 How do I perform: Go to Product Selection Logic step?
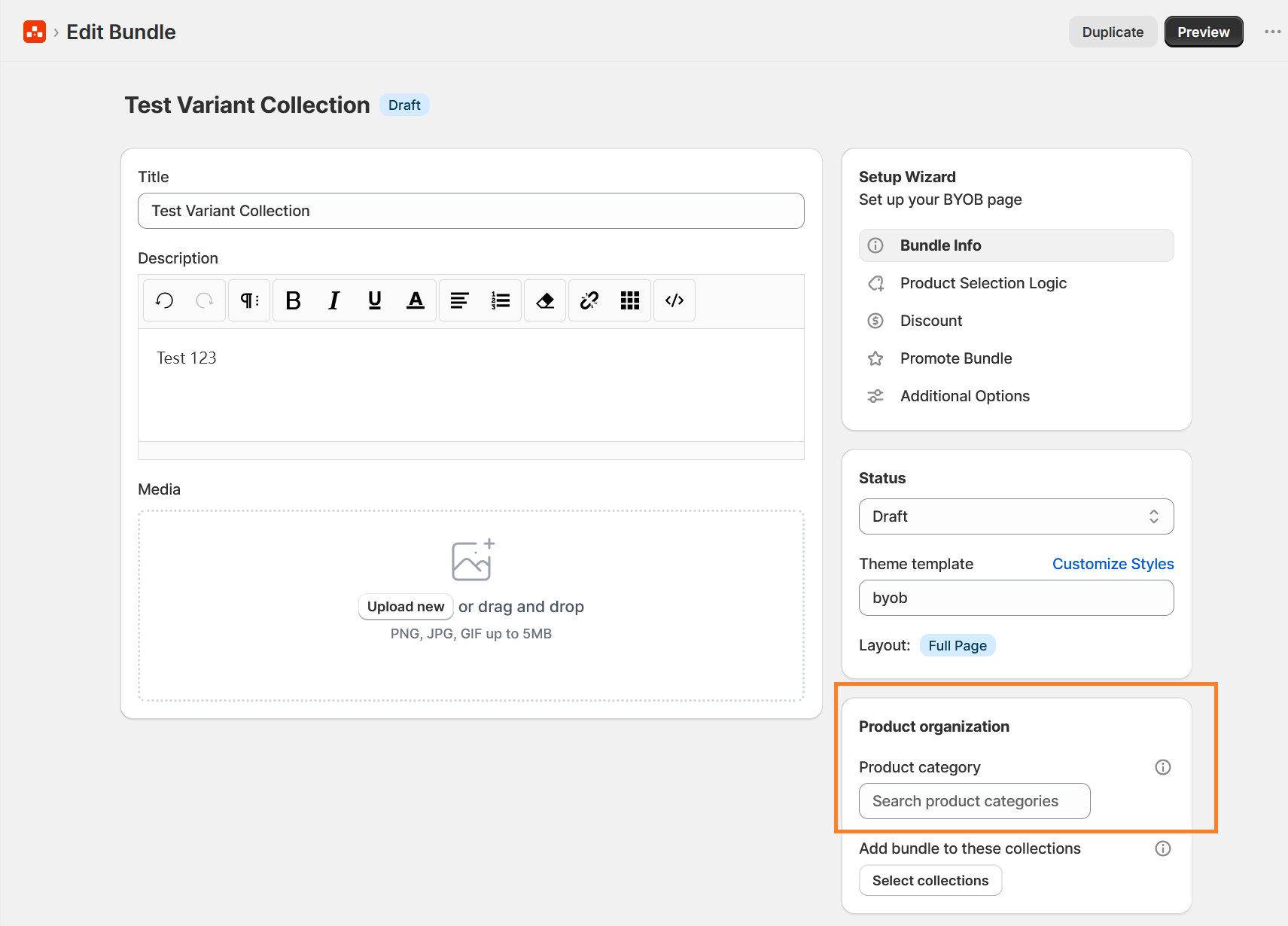pyautogui.click(x=1016, y=283)
